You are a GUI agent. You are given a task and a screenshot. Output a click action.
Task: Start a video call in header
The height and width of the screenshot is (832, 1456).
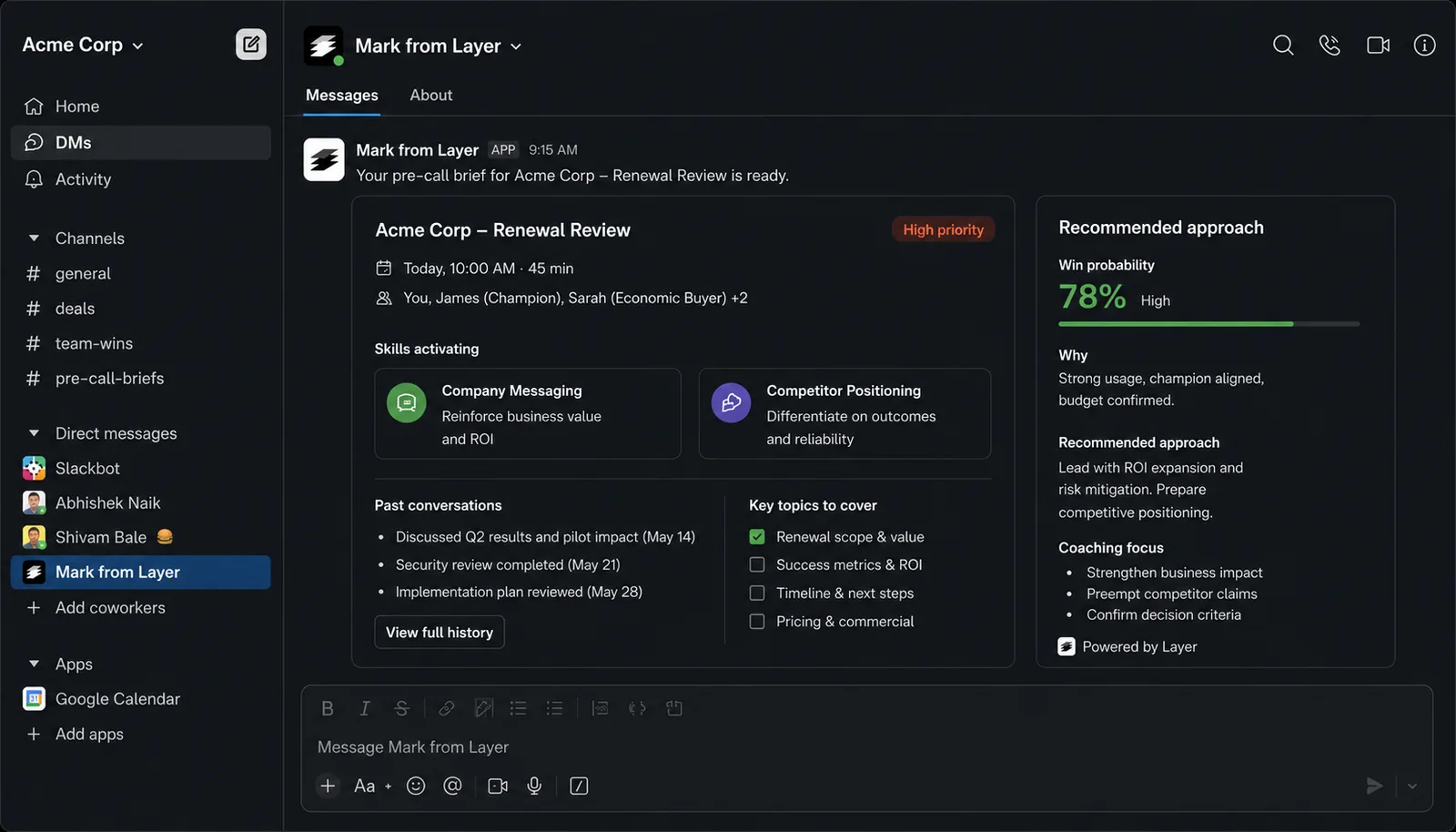pos(1378,45)
